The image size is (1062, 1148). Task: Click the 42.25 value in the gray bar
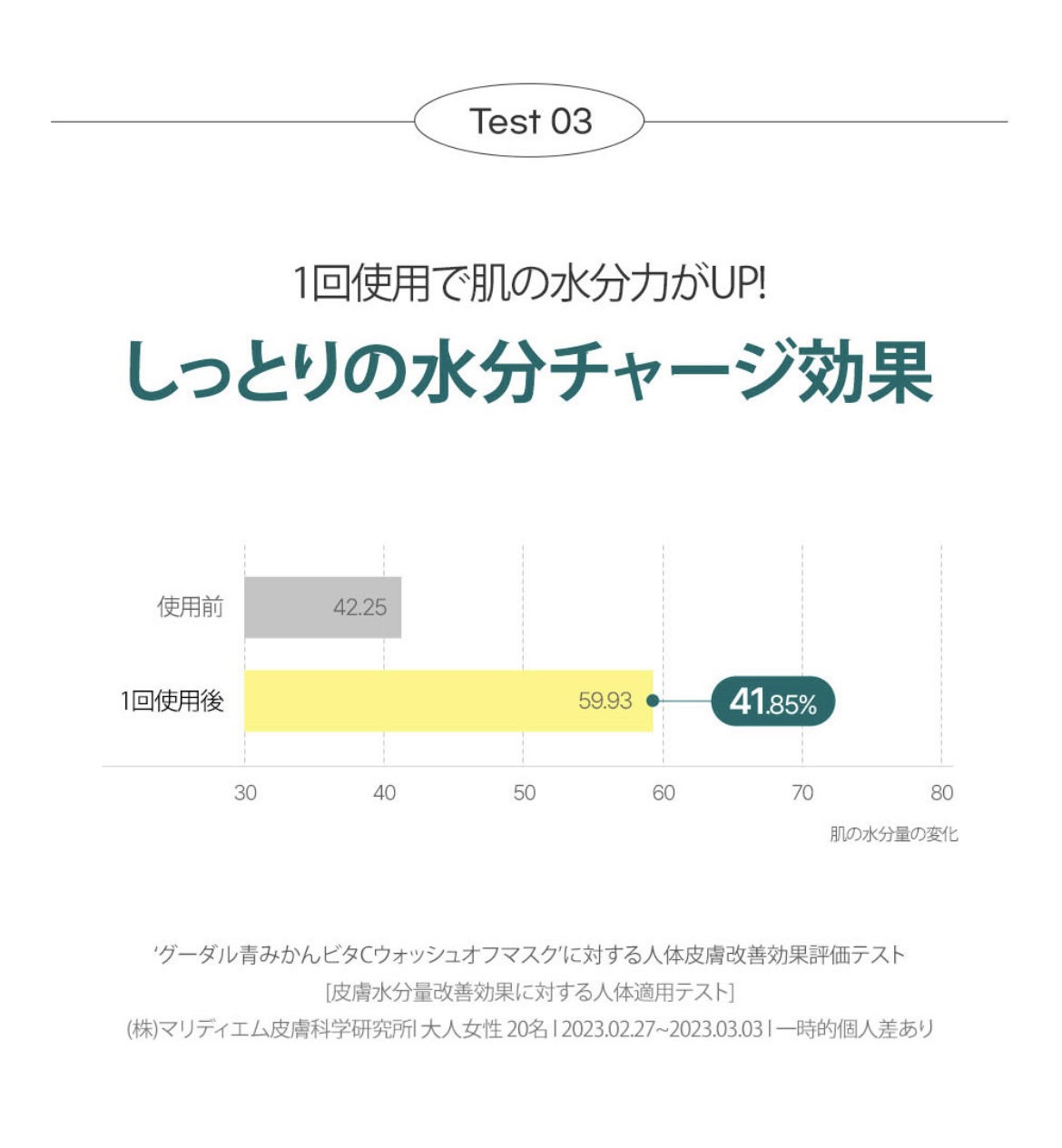[359, 607]
